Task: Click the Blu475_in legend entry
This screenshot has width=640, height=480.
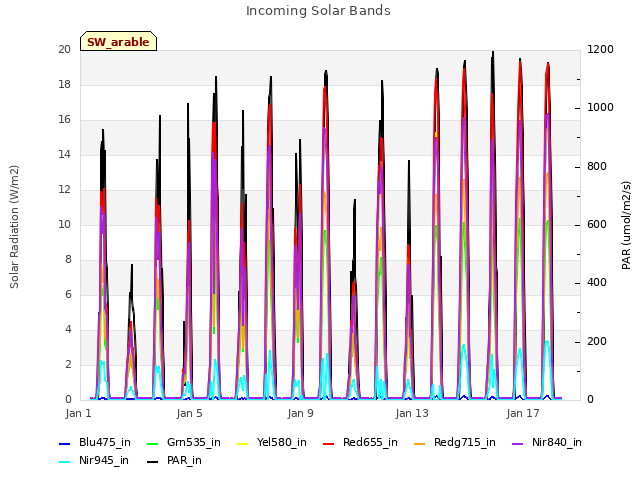Action: 95,442
